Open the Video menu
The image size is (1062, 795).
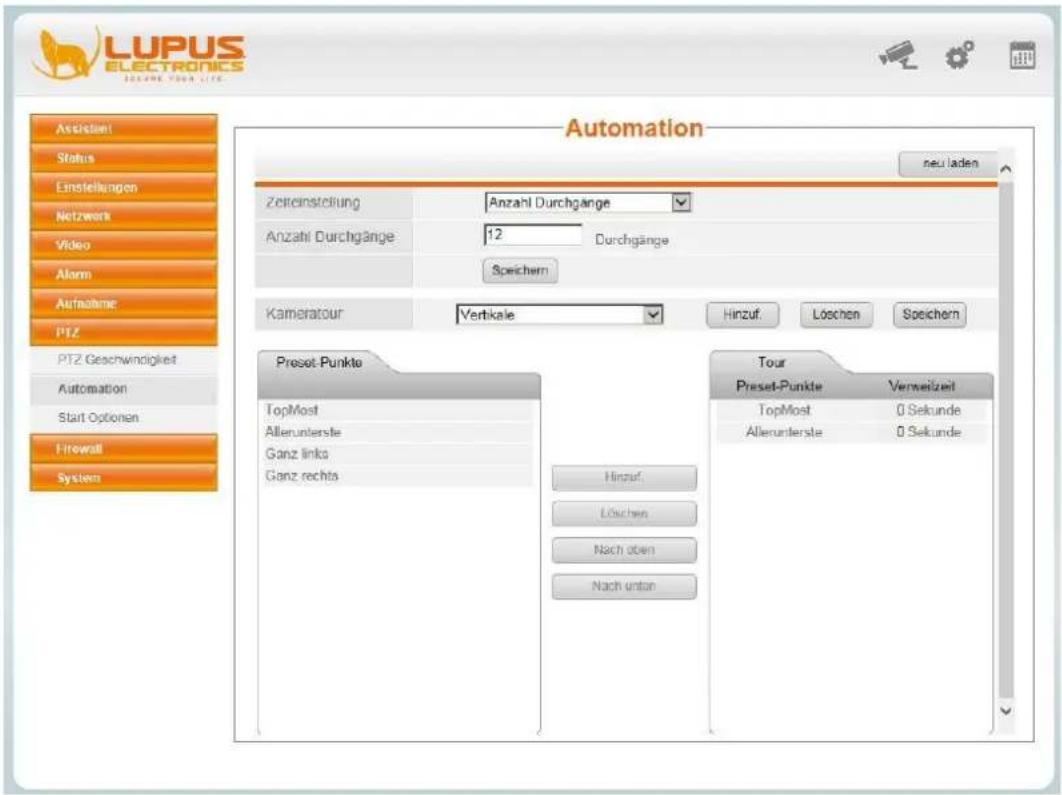[124, 245]
